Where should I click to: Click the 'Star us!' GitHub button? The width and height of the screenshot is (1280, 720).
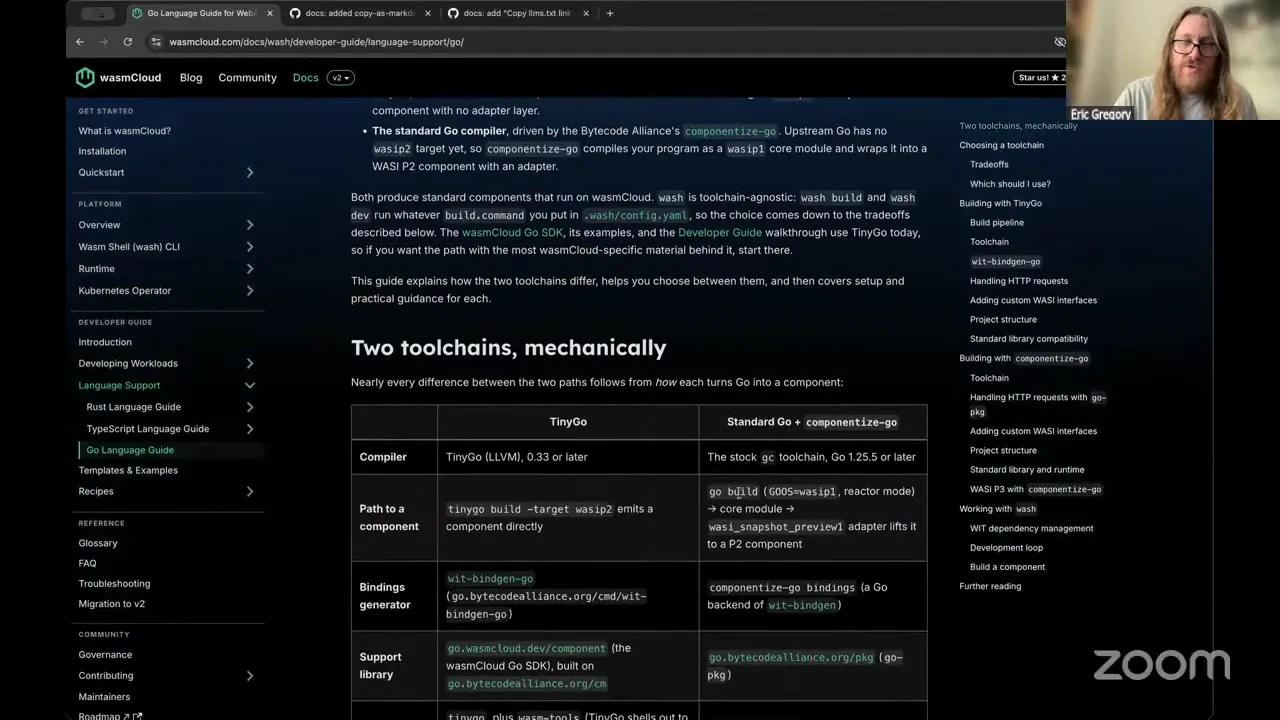tap(1042, 78)
